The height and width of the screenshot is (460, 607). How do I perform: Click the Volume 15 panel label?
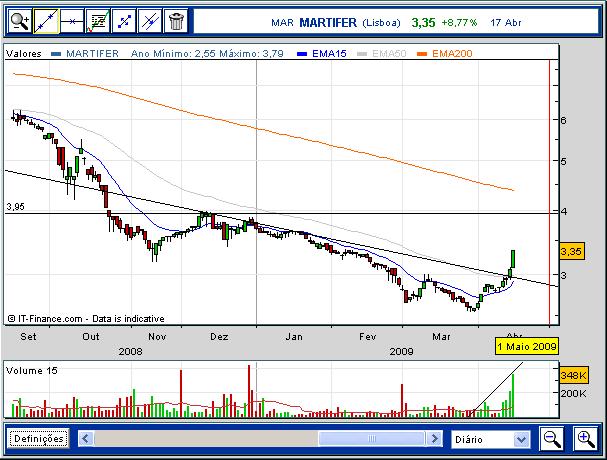pyautogui.click(x=32, y=371)
